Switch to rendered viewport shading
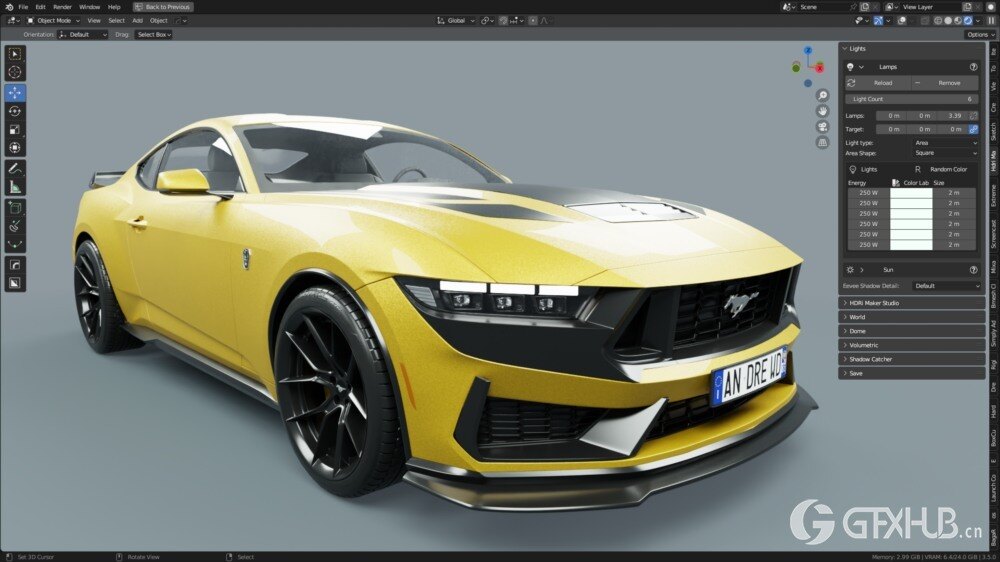This screenshot has height=562, width=1000. pyautogui.click(x=967, y=20)
